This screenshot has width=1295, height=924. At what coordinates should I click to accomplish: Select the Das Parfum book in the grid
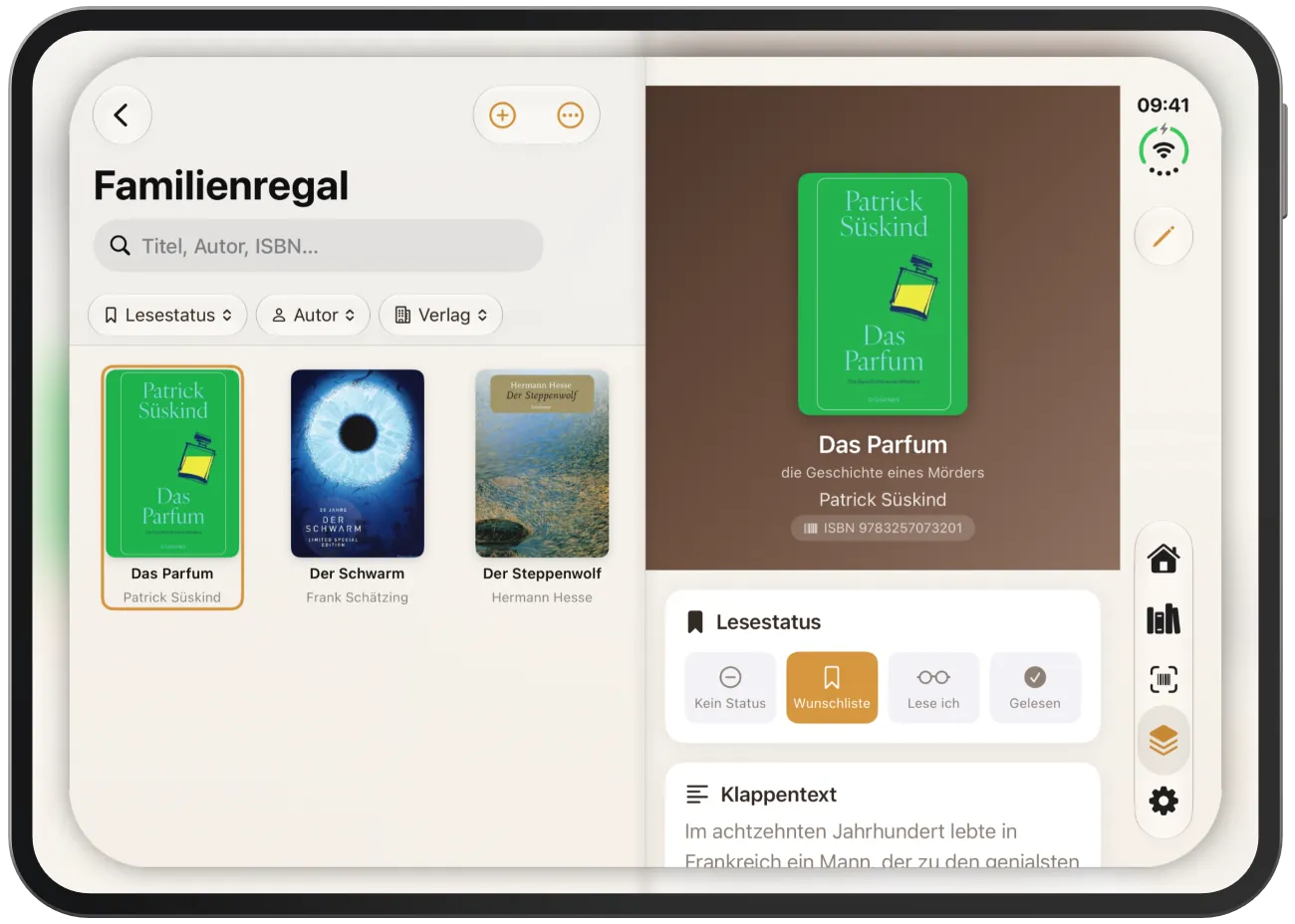[x=172, y=488]
